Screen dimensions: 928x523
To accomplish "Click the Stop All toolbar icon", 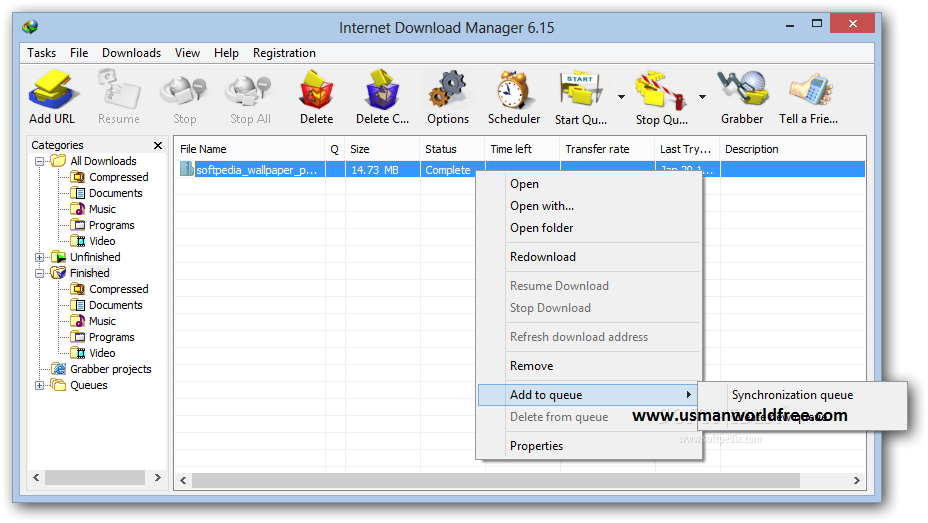I will click(249, 90).
